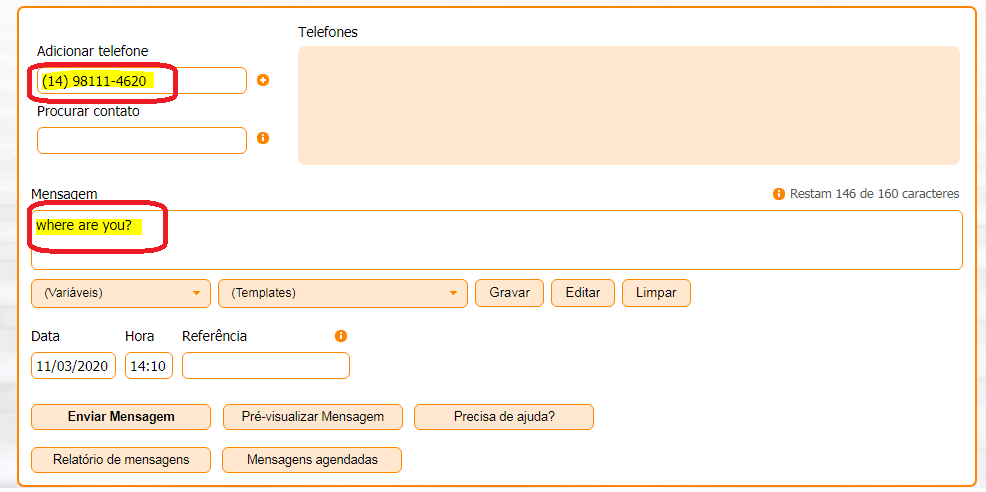Click the Templates dropdown arrow
Image resolution: width=986 pixels, height=492 pixels.
pos(453,293)
